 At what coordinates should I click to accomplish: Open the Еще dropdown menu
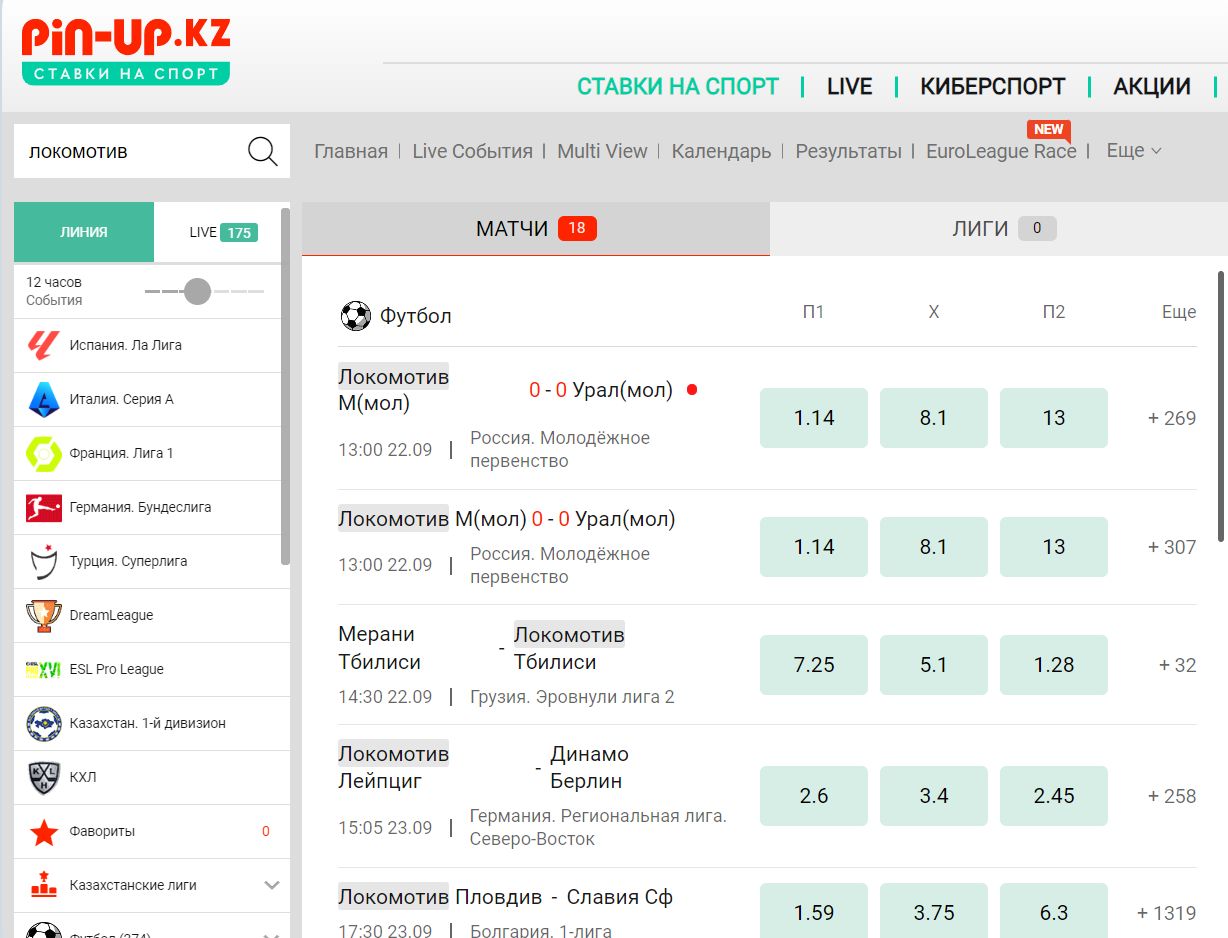tap(1134, 151)
